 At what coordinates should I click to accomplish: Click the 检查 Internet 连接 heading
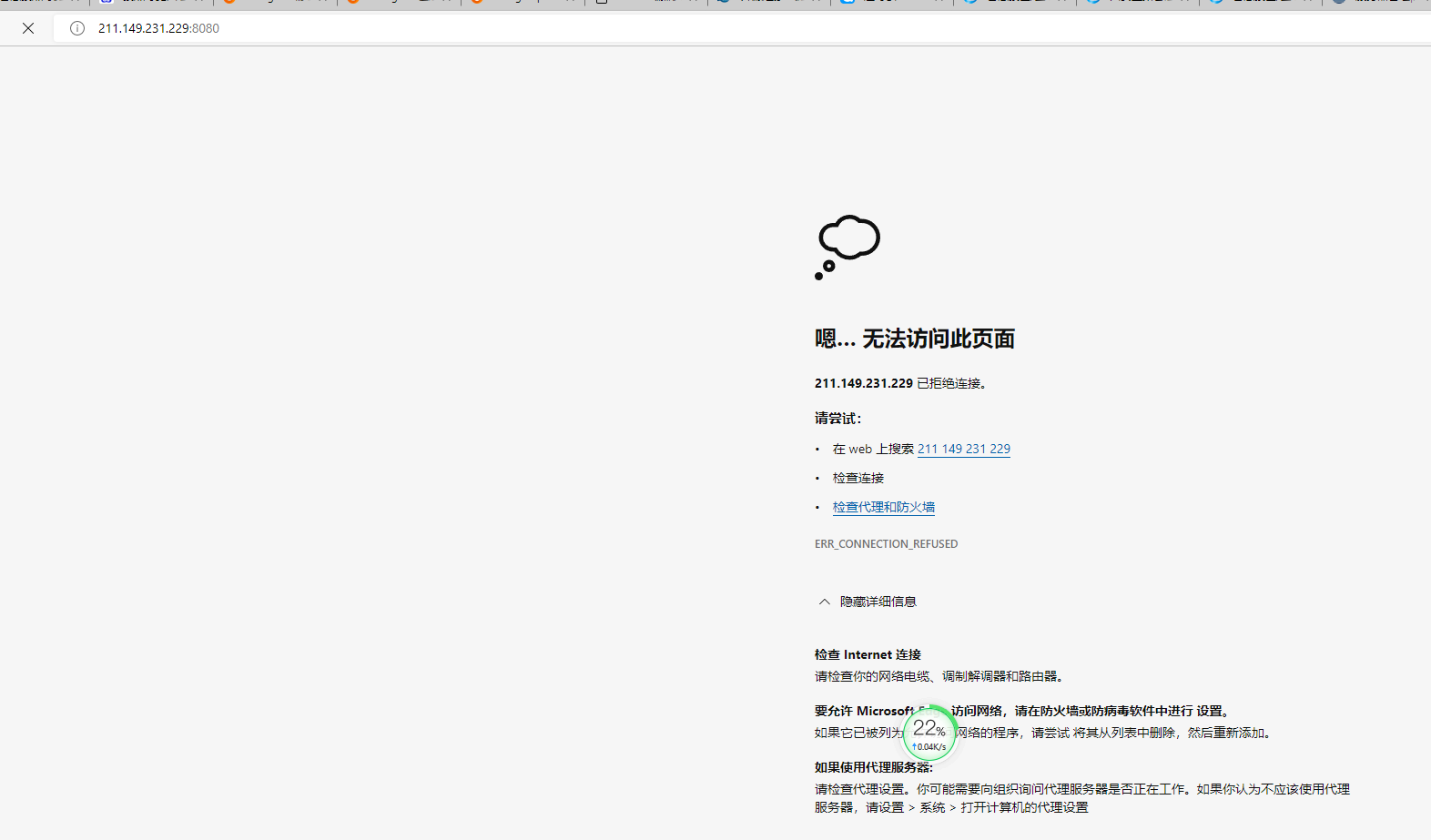(x=868, y=654)
